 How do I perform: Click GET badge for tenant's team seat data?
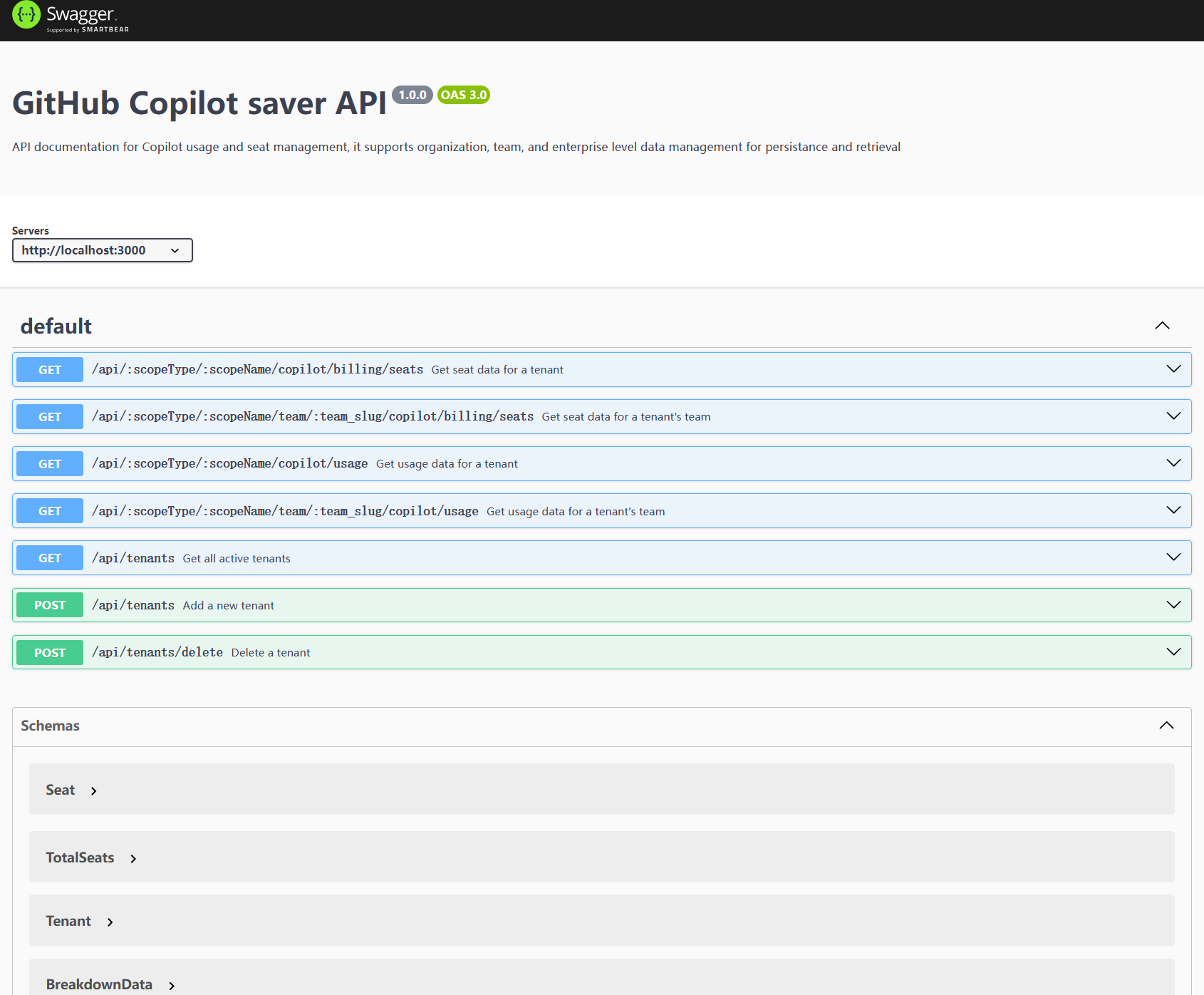click(50, 417)
